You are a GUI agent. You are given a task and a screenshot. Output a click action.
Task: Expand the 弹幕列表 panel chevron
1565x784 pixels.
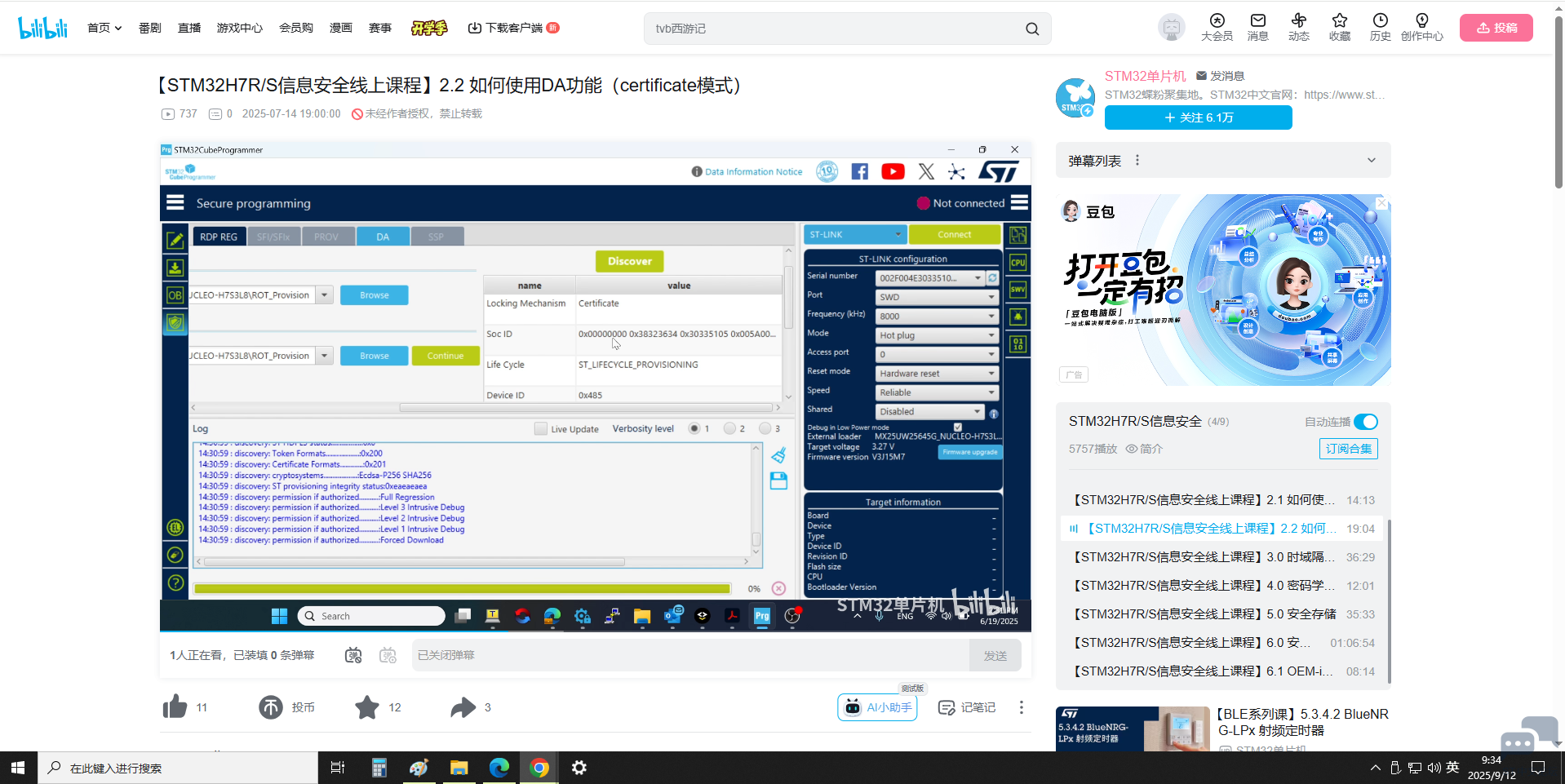1372,161
